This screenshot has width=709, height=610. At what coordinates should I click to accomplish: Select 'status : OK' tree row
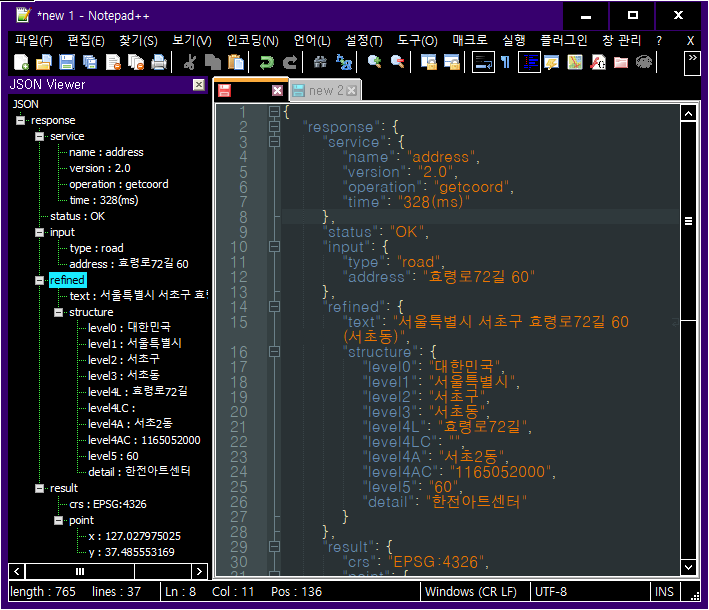click(x=77, y=217)
